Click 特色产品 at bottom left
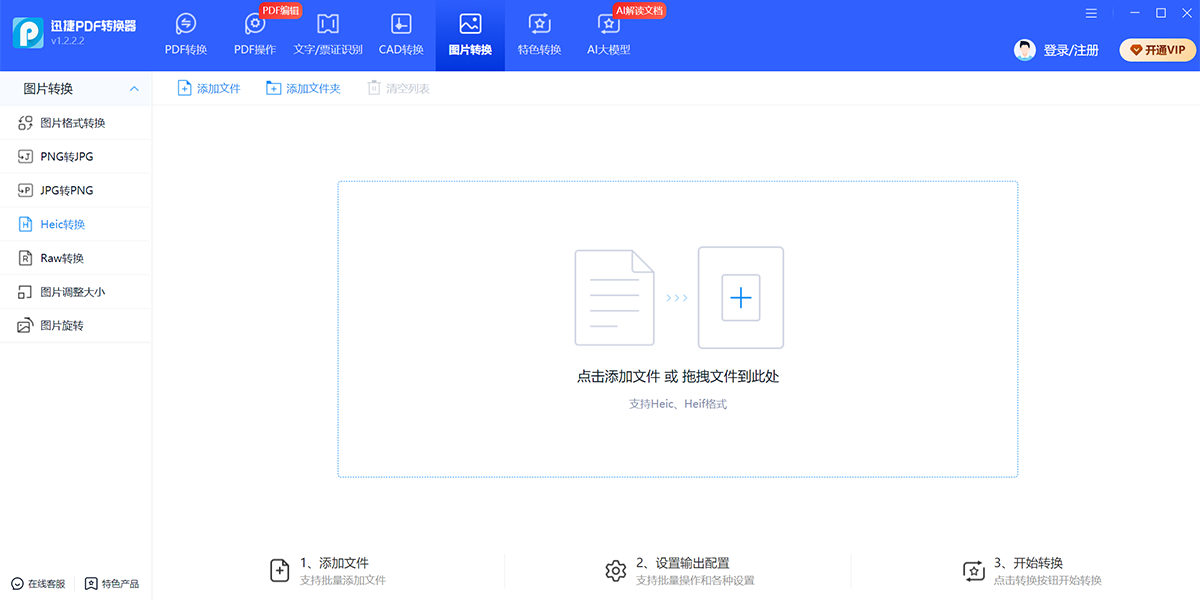The width and height of the screenshot is (1200, 600). (x=112, y=583)
